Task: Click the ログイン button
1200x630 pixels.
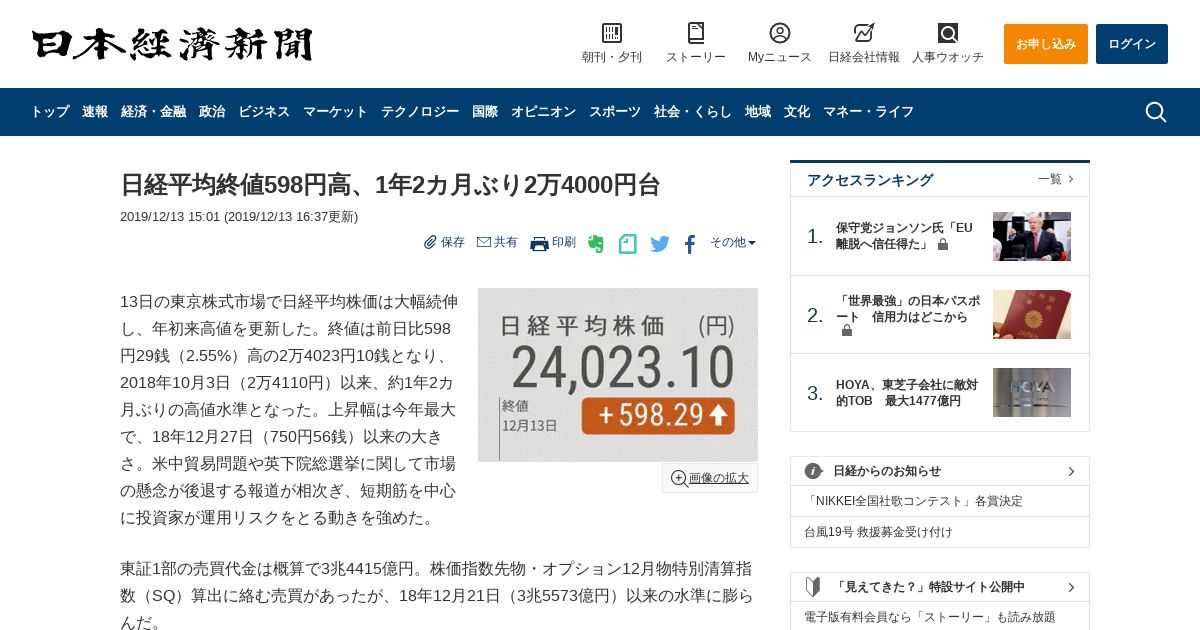Action: (x=1132, y=44)
